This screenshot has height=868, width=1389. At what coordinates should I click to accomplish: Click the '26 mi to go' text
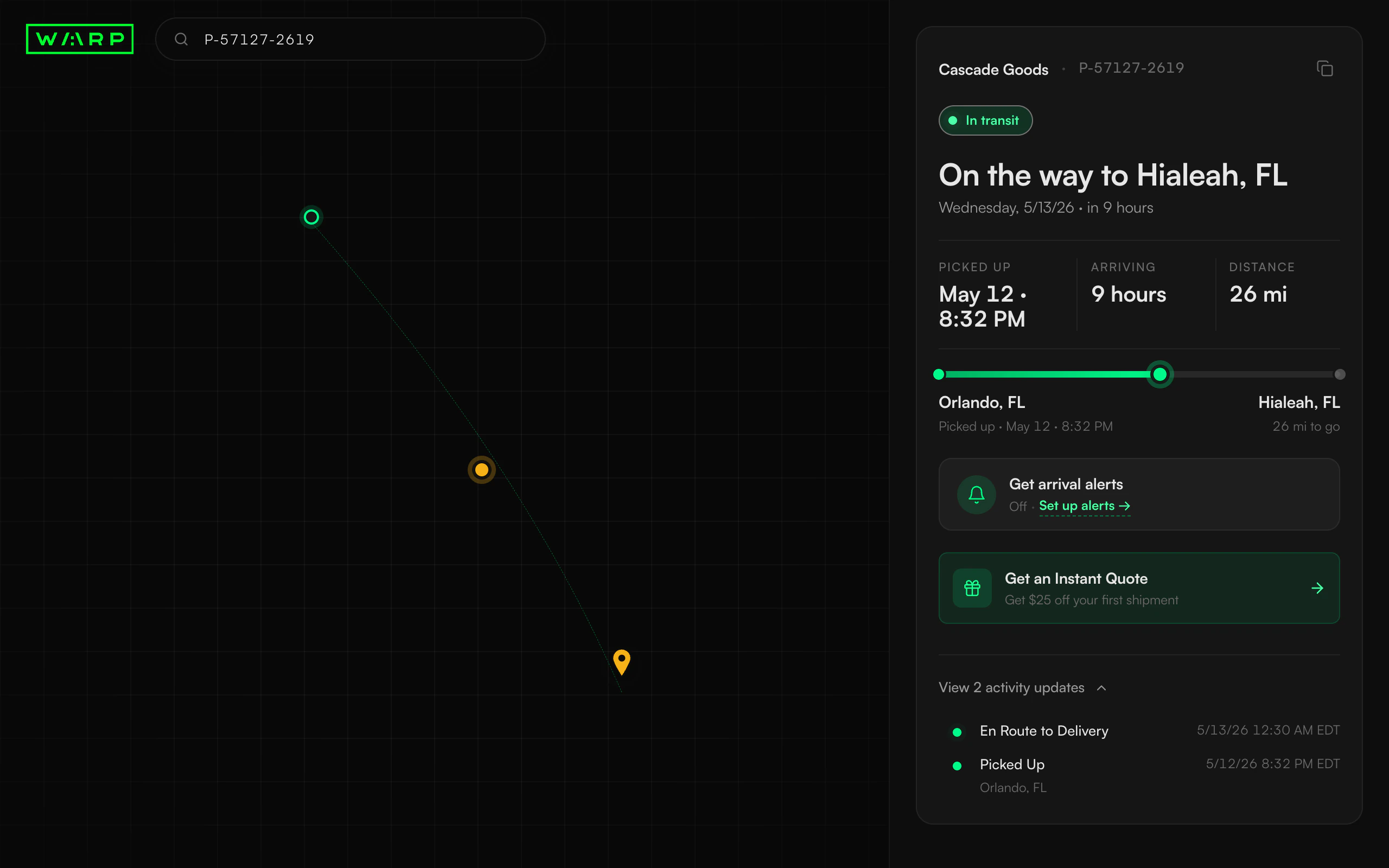tap(1306, 426)
